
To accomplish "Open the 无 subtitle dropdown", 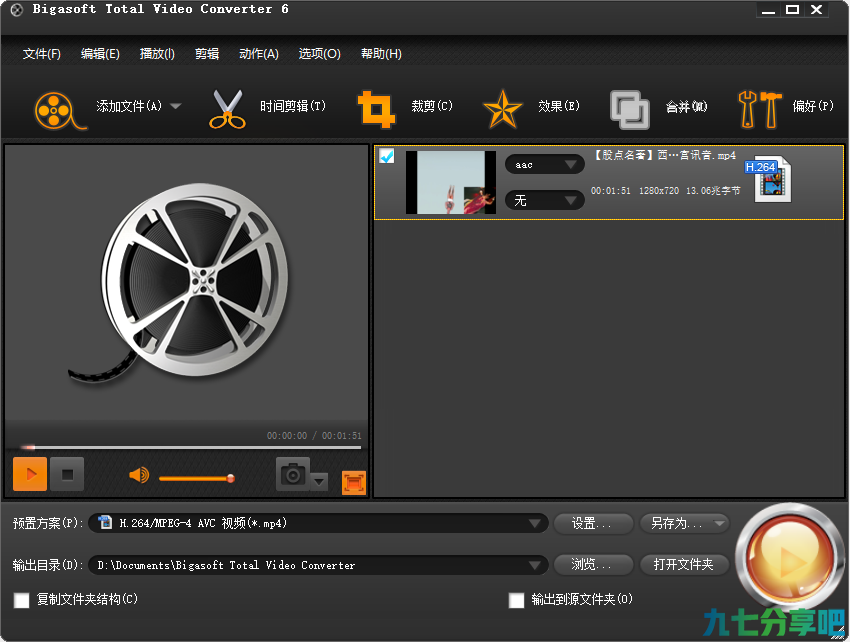I will tap(544, 201).
